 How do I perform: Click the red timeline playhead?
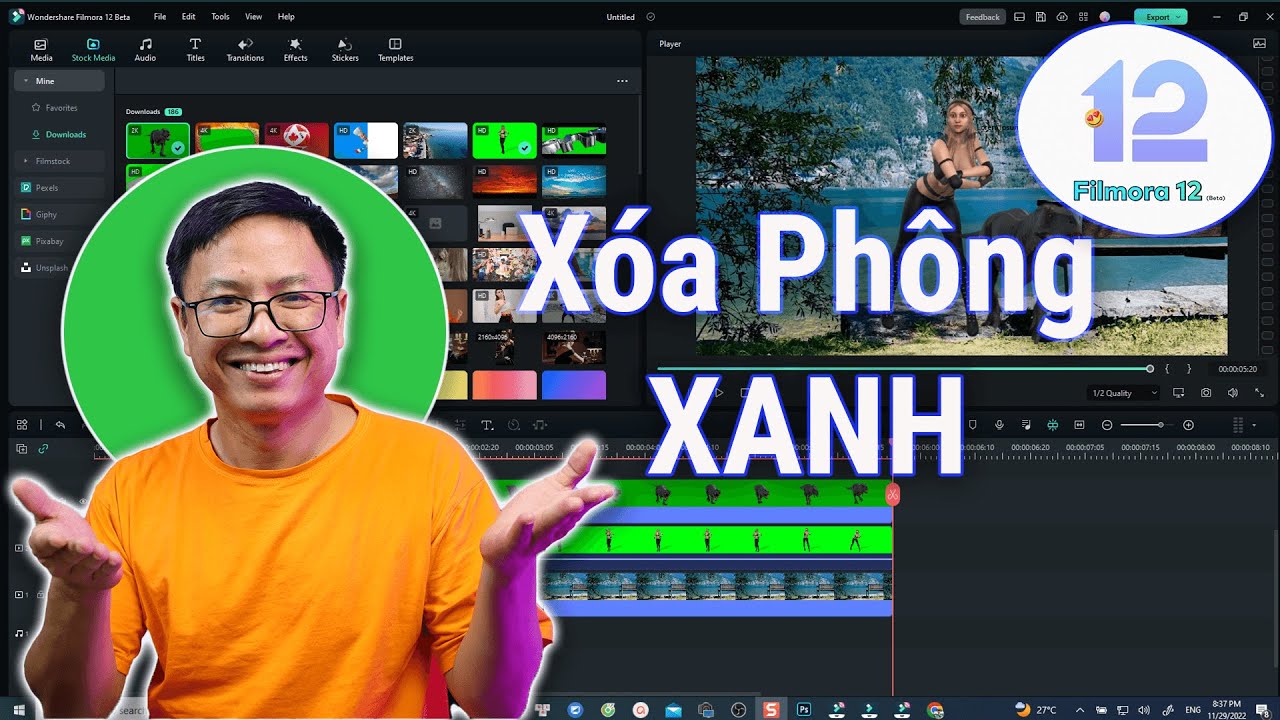(892, 494)
